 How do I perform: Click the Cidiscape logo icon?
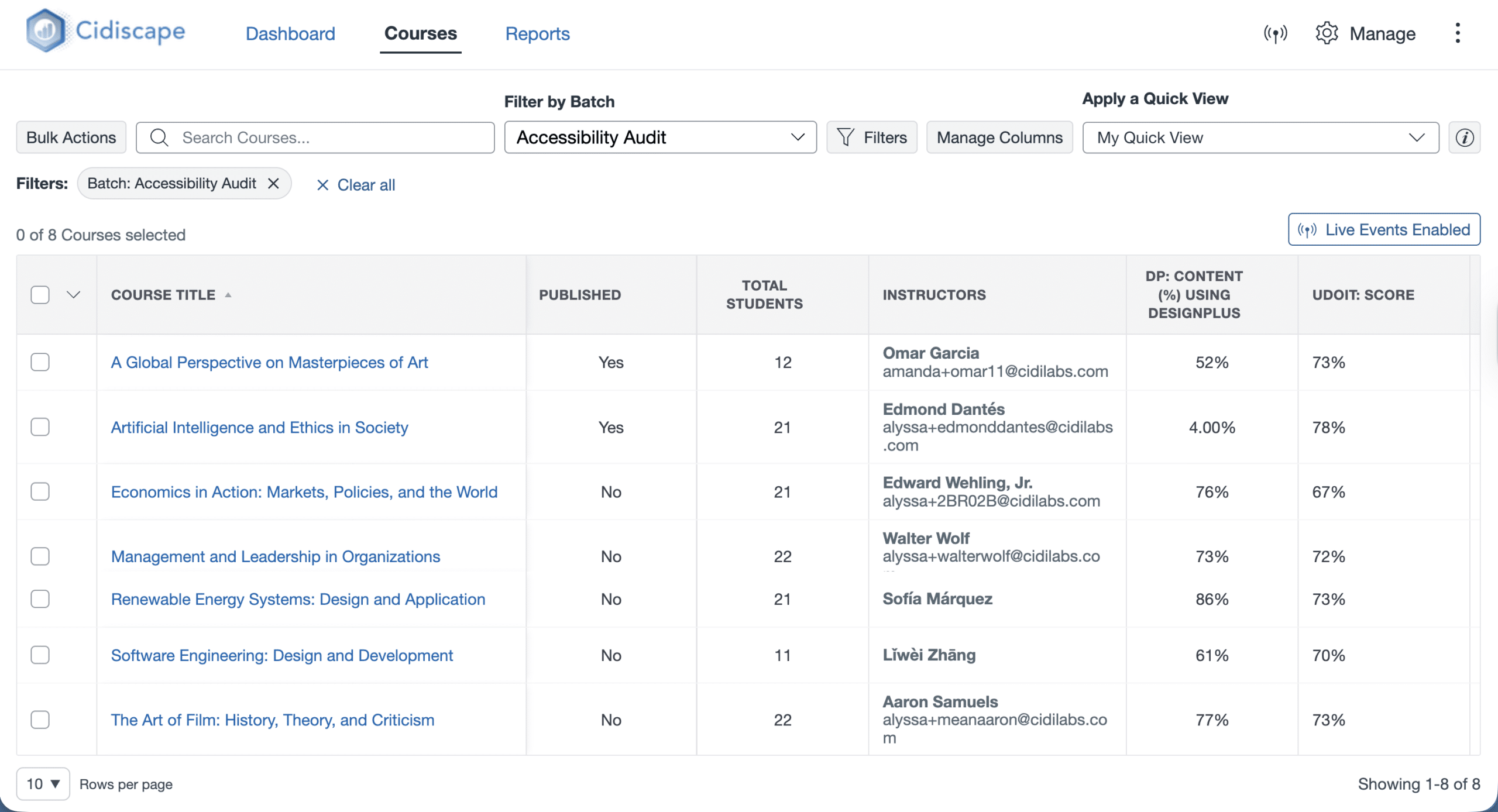point(46,30)
